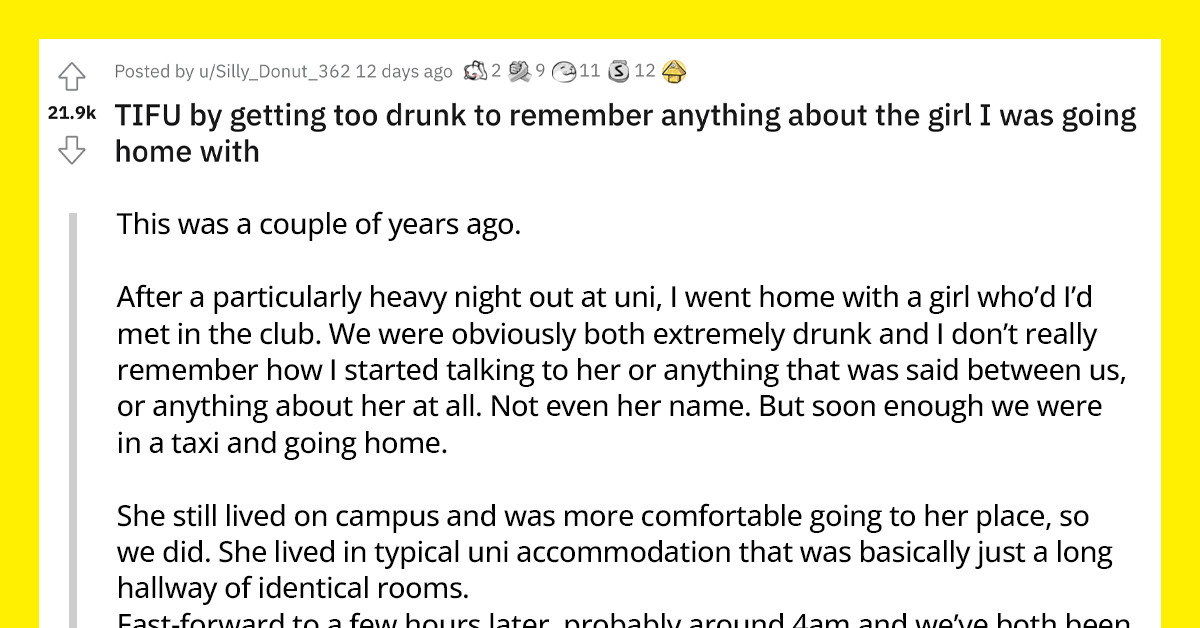Viewport: 1200px width, 628px height.
Task: Click the handshake Wholesome award icon
Action: pos(518,71)
